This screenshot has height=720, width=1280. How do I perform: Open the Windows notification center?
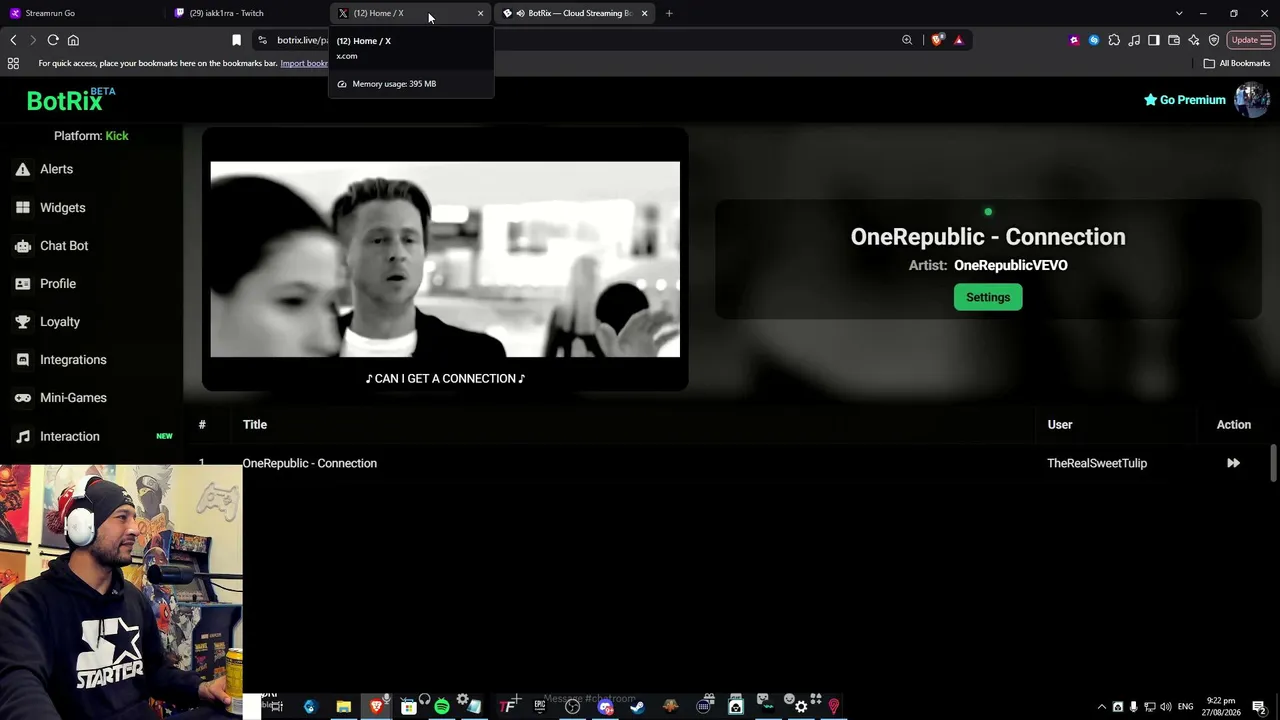[1259, 707]
